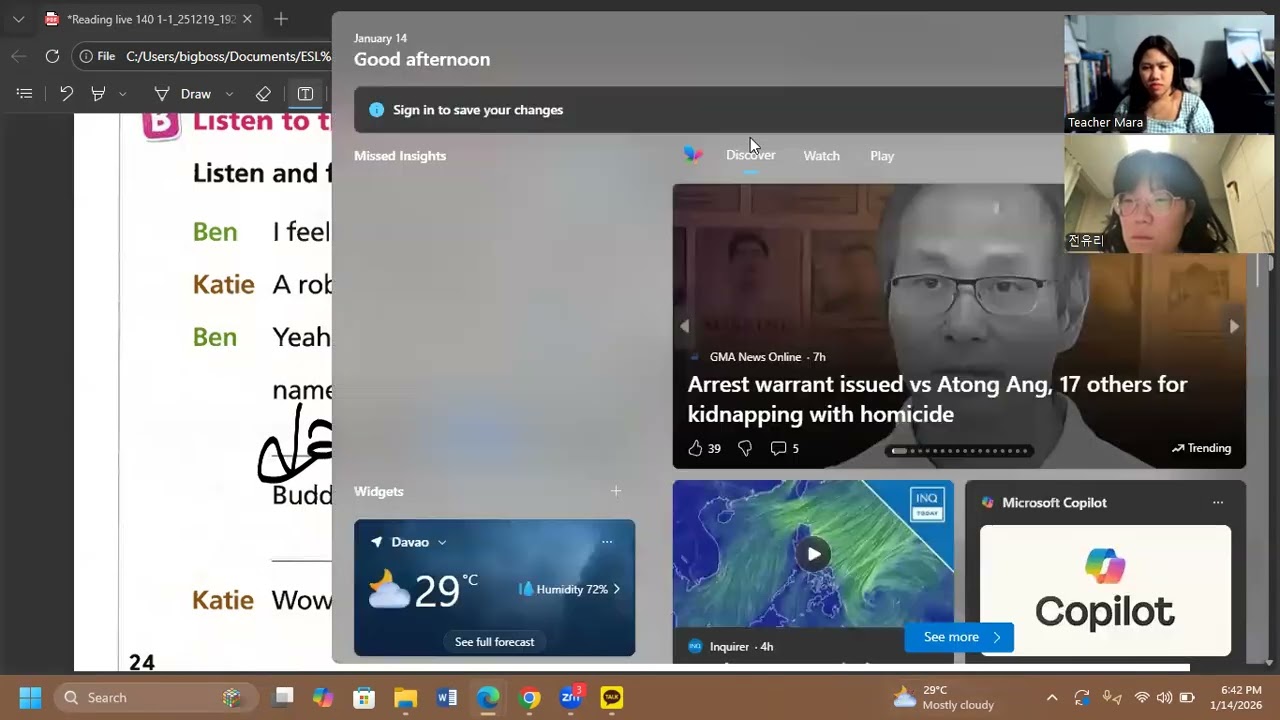Switch to the Play tab

(x=882, y=156)
